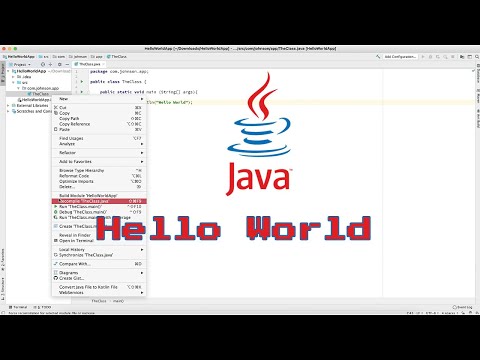
Task: Click run gutter arrow beside public class TheClass
Action: [82, 82]
